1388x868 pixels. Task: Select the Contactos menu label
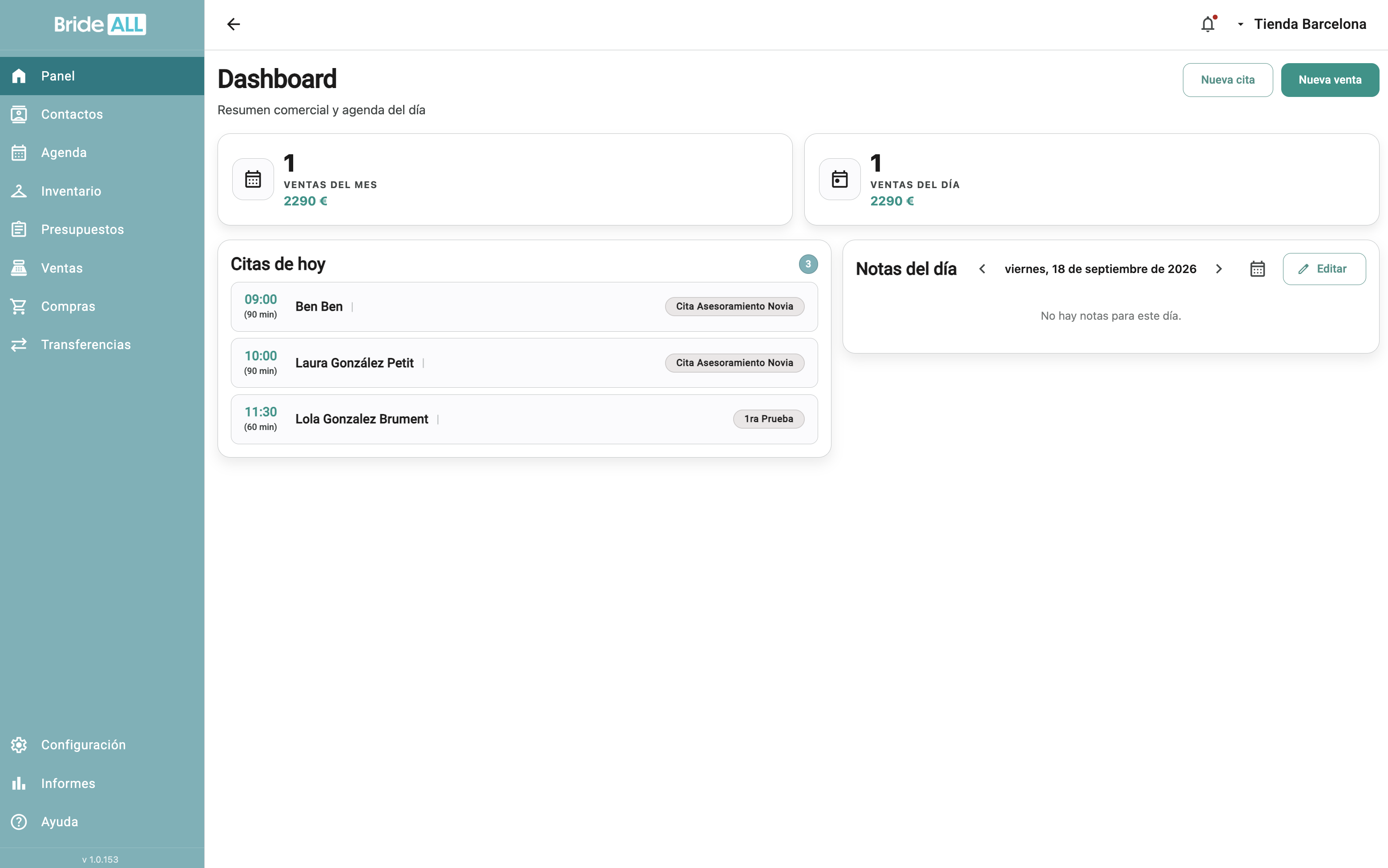(72, 114)
